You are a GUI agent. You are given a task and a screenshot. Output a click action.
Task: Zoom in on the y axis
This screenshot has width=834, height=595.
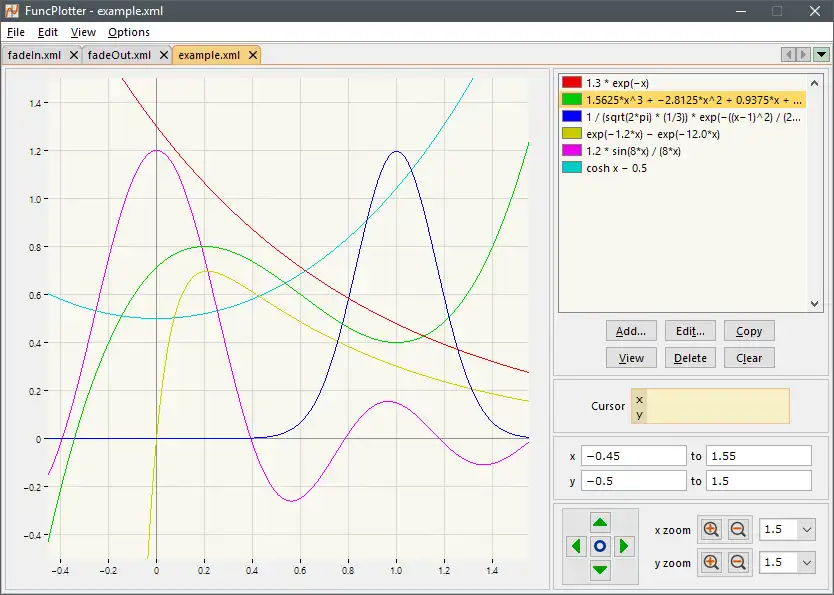pos(711,563)
